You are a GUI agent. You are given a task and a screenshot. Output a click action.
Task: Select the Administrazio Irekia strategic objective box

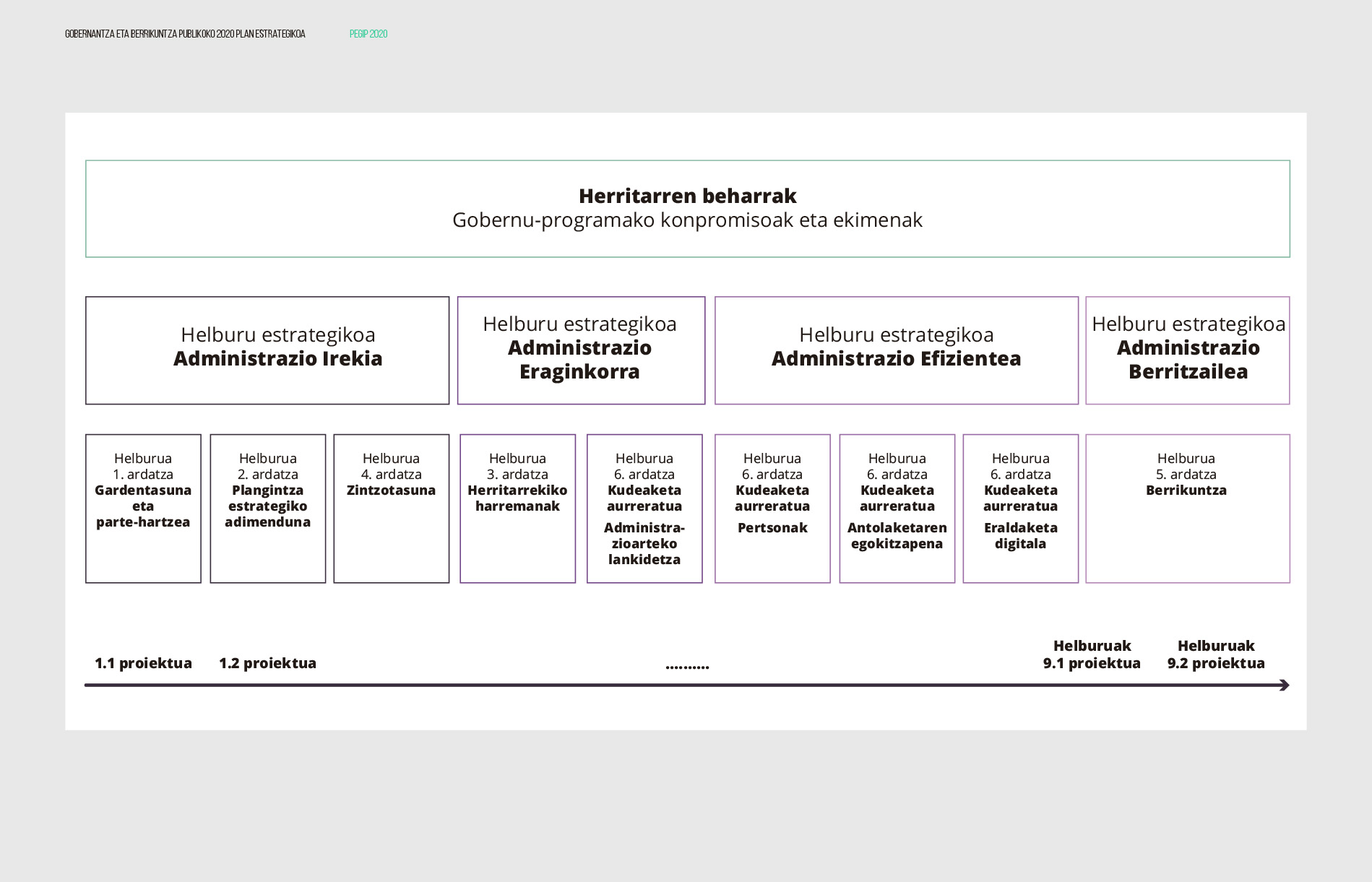267,350
